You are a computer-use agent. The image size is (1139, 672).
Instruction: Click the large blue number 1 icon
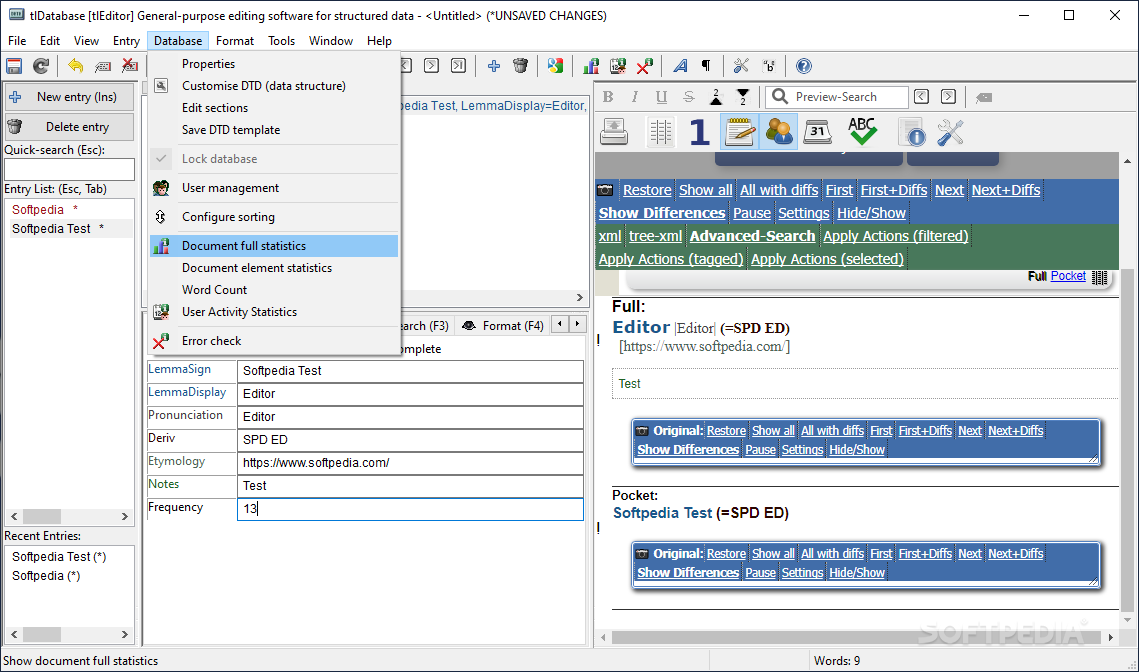699,131
